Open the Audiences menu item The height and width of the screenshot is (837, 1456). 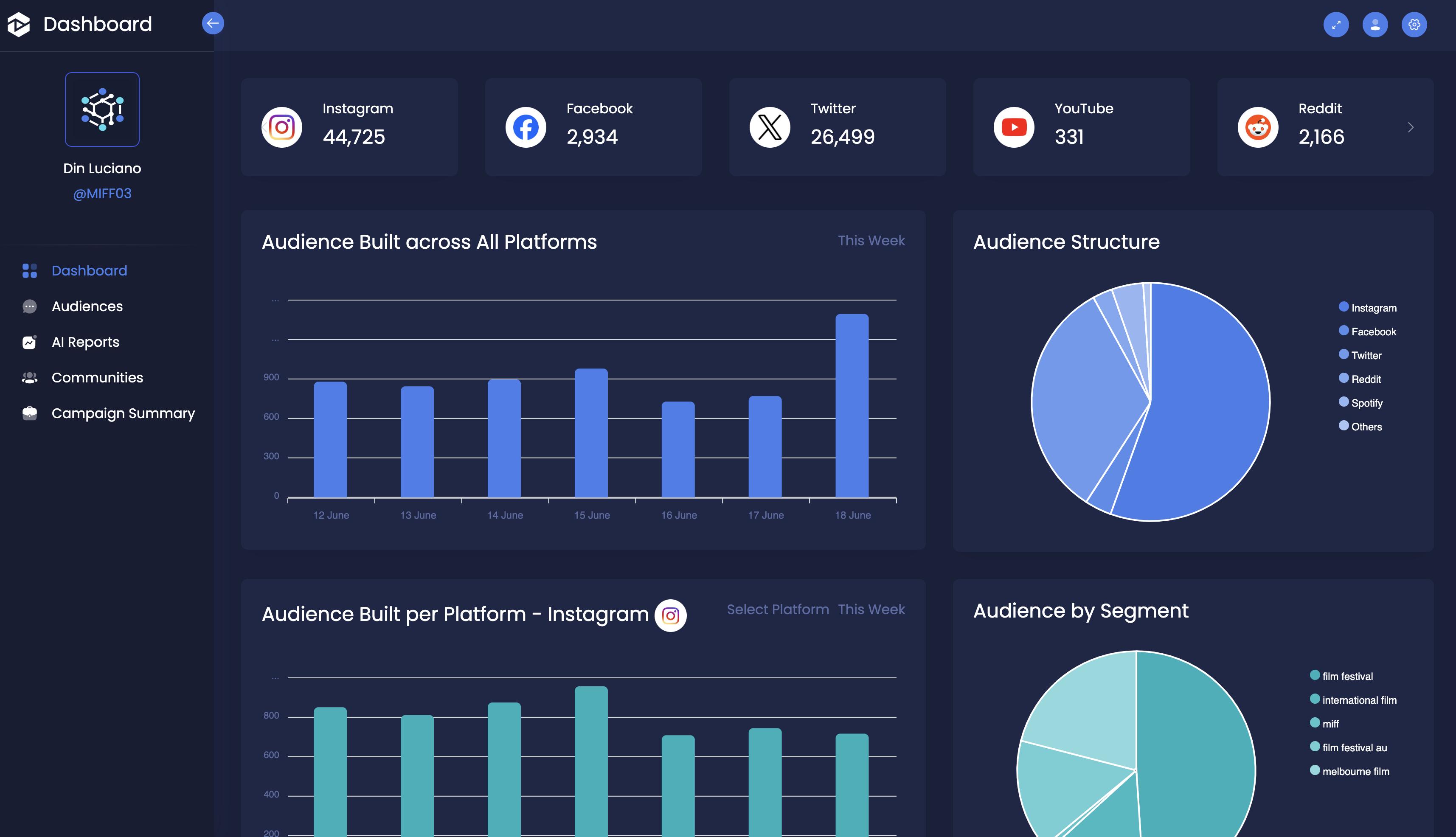coord(87,306)
